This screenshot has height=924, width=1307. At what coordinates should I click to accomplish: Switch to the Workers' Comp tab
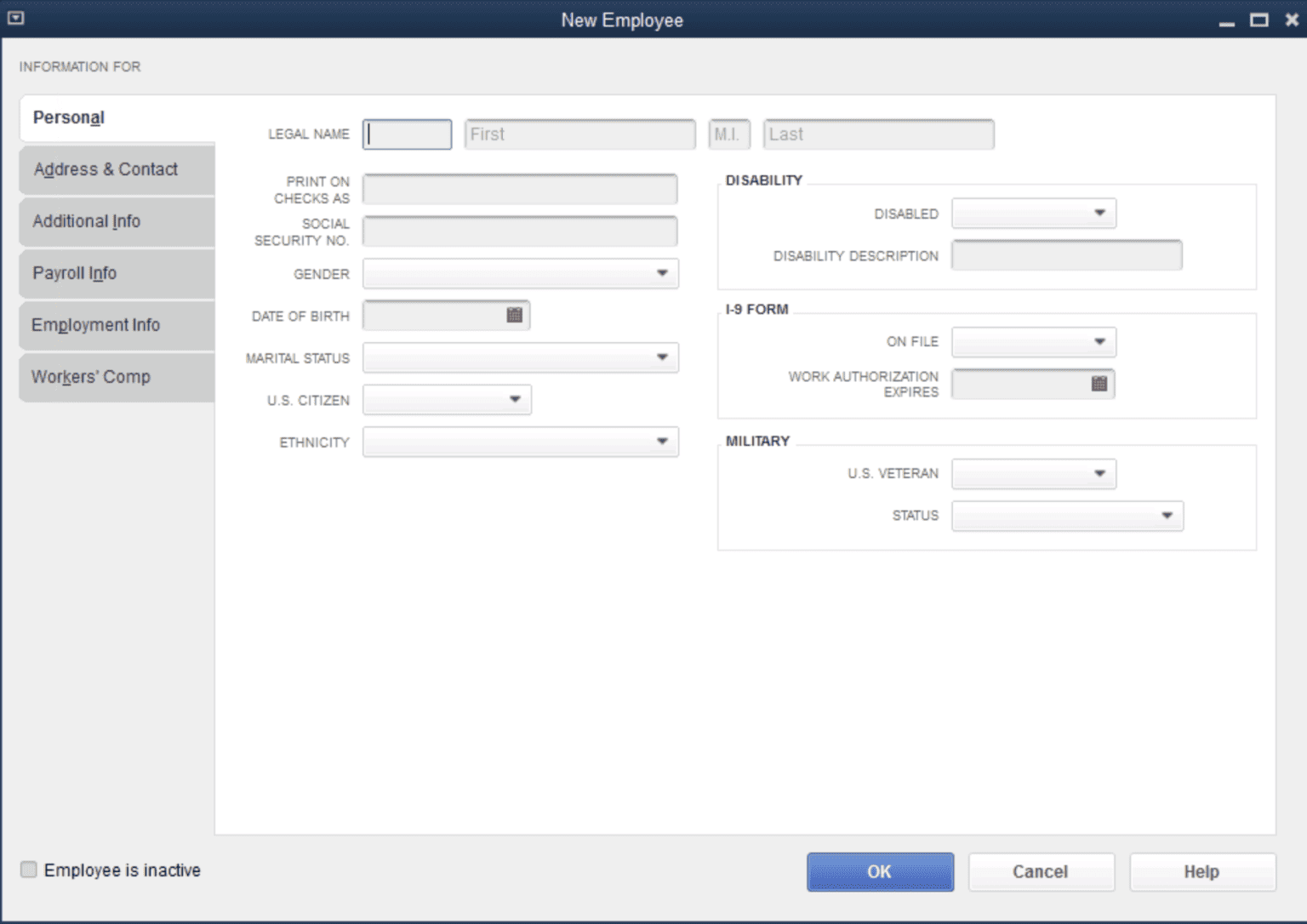(91, 377)
